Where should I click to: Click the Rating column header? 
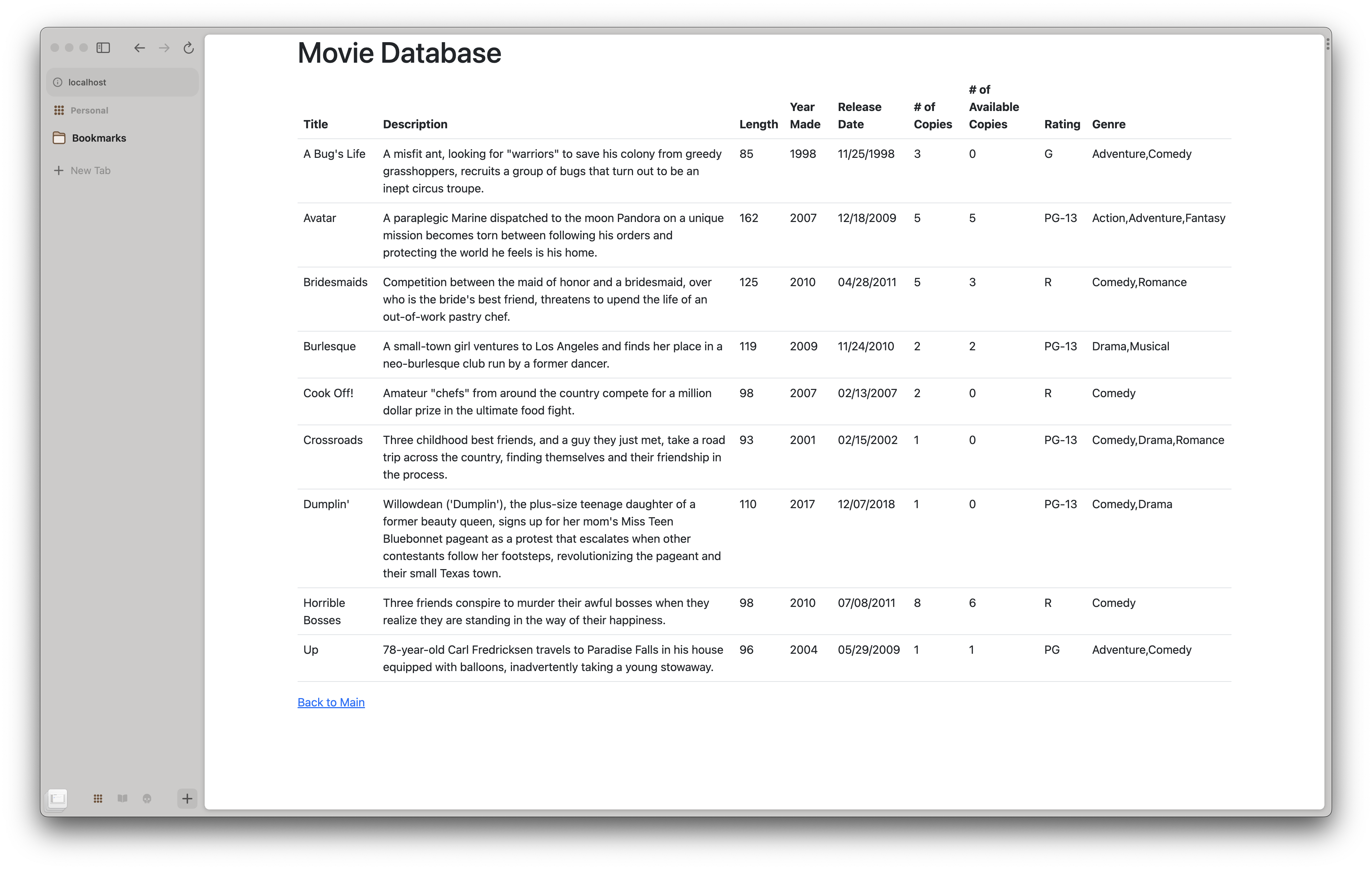pyautogui.click(x=1061, y=124)
